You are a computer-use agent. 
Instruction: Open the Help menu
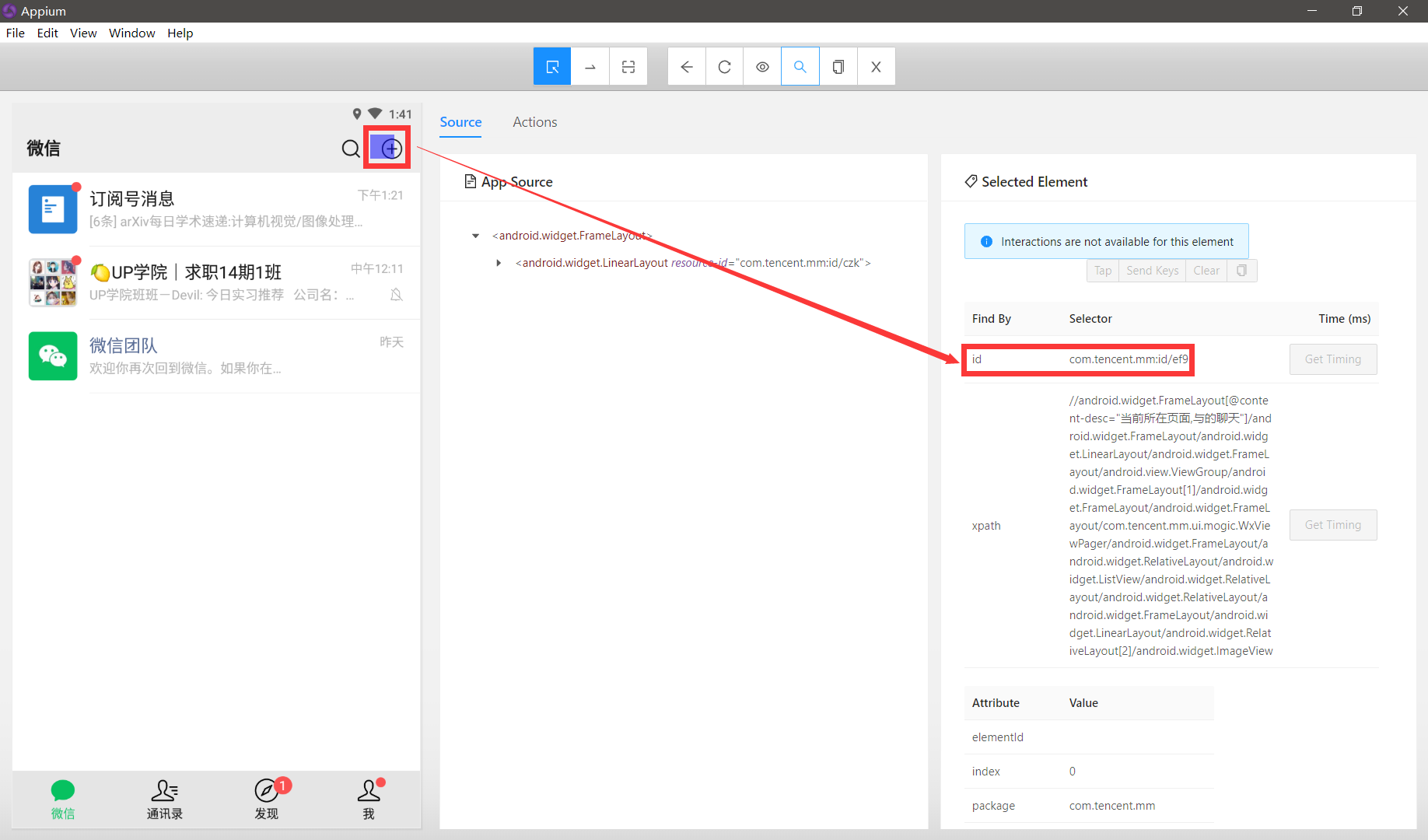click(x=180, y=33)
